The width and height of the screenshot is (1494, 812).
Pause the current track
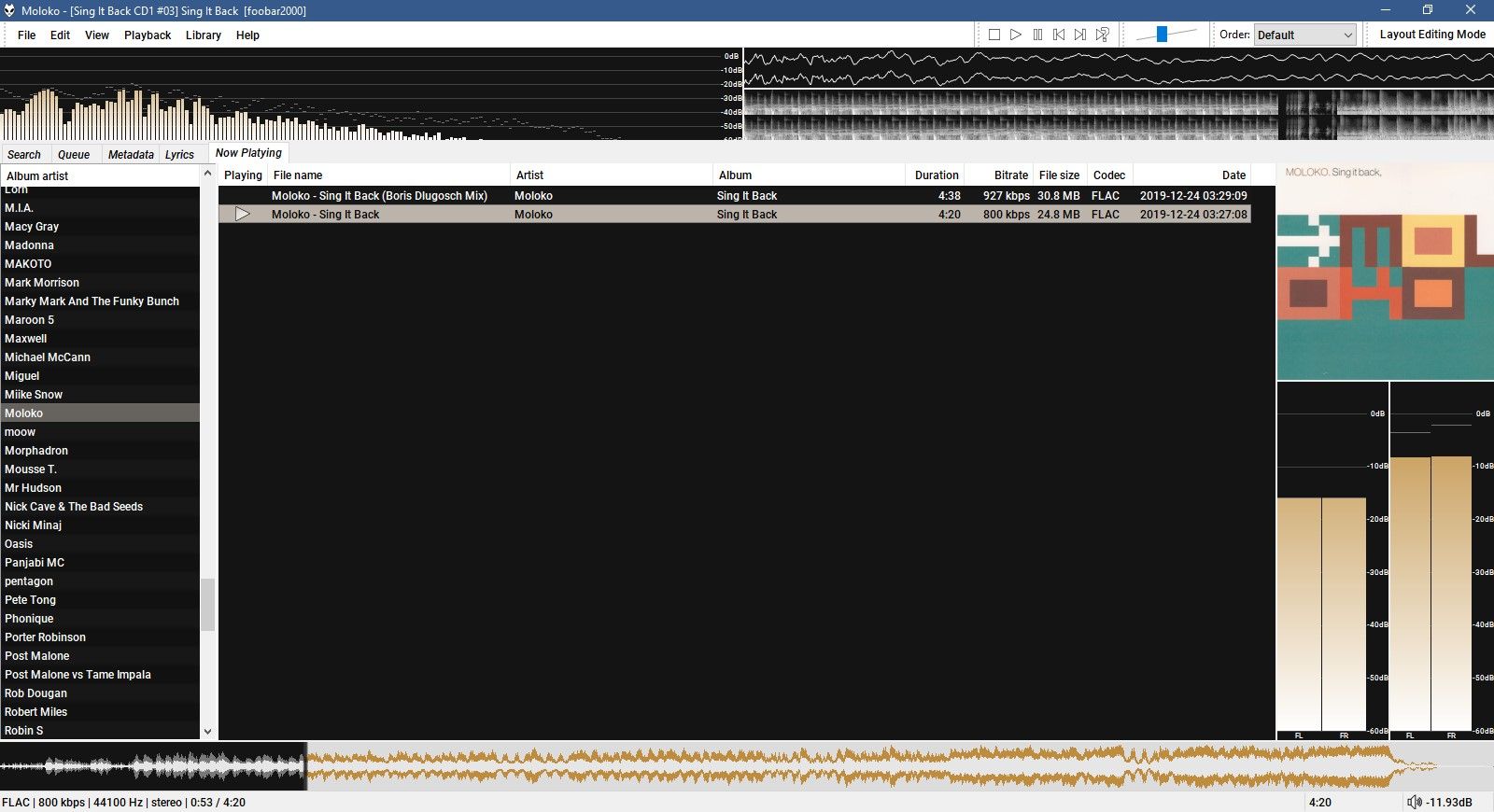[1037, 35]
